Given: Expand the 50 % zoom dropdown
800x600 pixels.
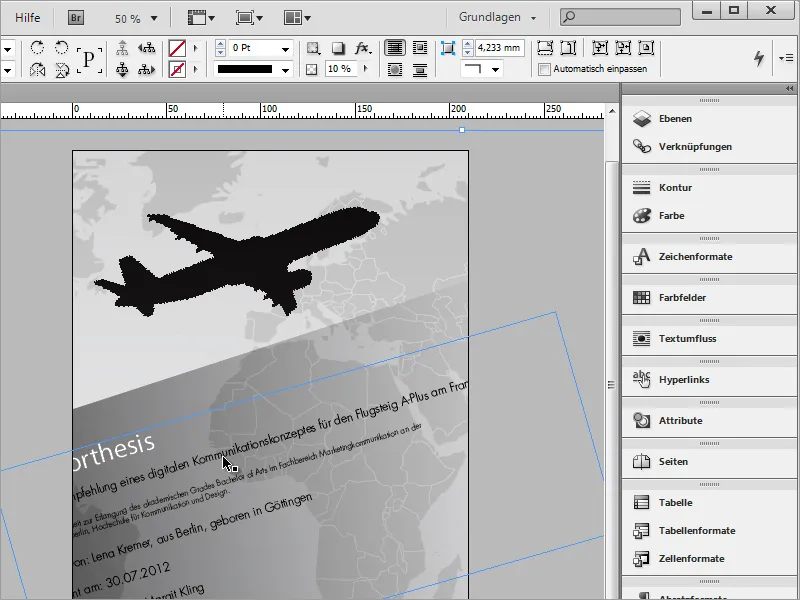Looking at the screenshot, I should (x=154, y=19).
